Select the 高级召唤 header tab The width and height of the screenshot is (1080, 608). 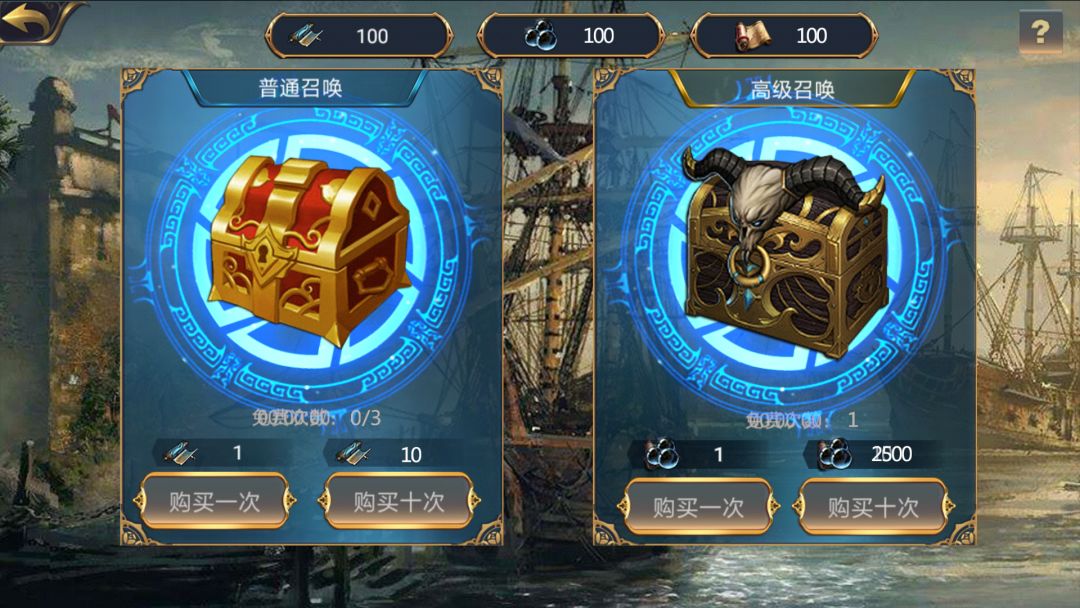click(792, 90)
